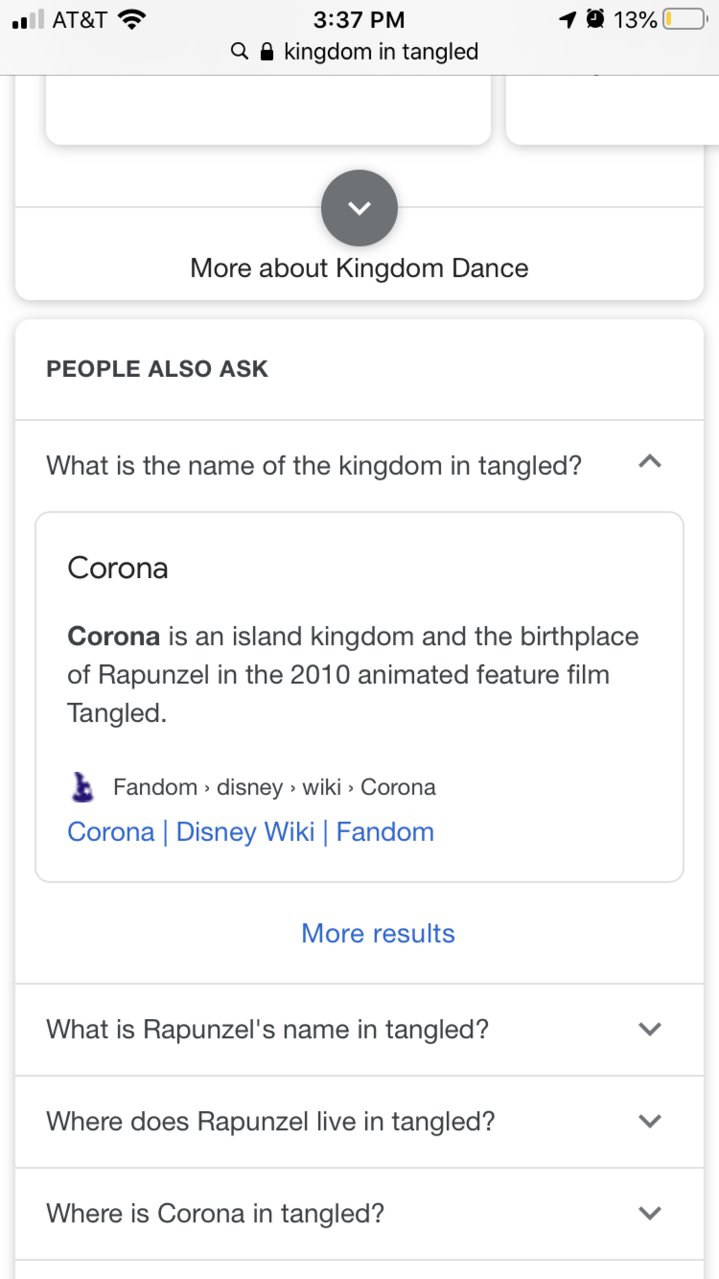Tap the padlock secure-site icon
719x1279 pixels.
(x=266, y=51)
